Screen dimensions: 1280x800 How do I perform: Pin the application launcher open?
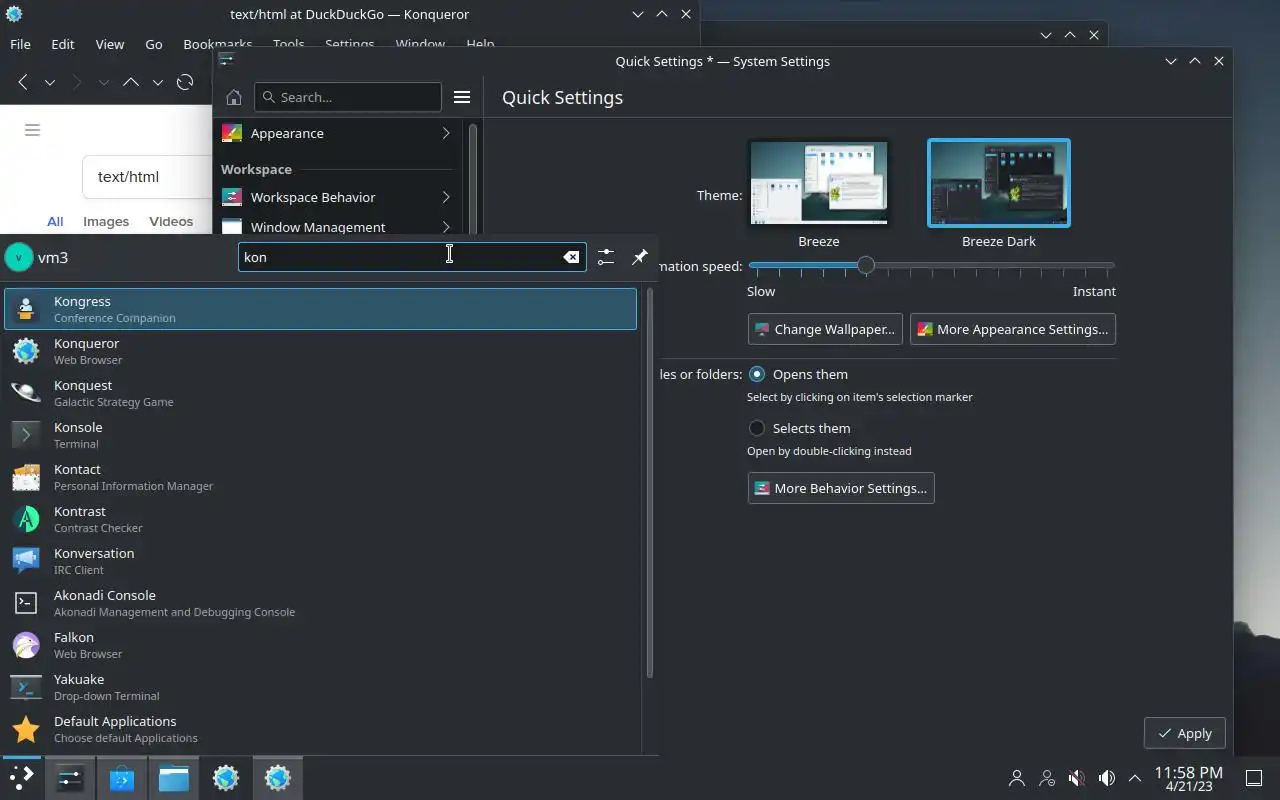pos(640,257)
